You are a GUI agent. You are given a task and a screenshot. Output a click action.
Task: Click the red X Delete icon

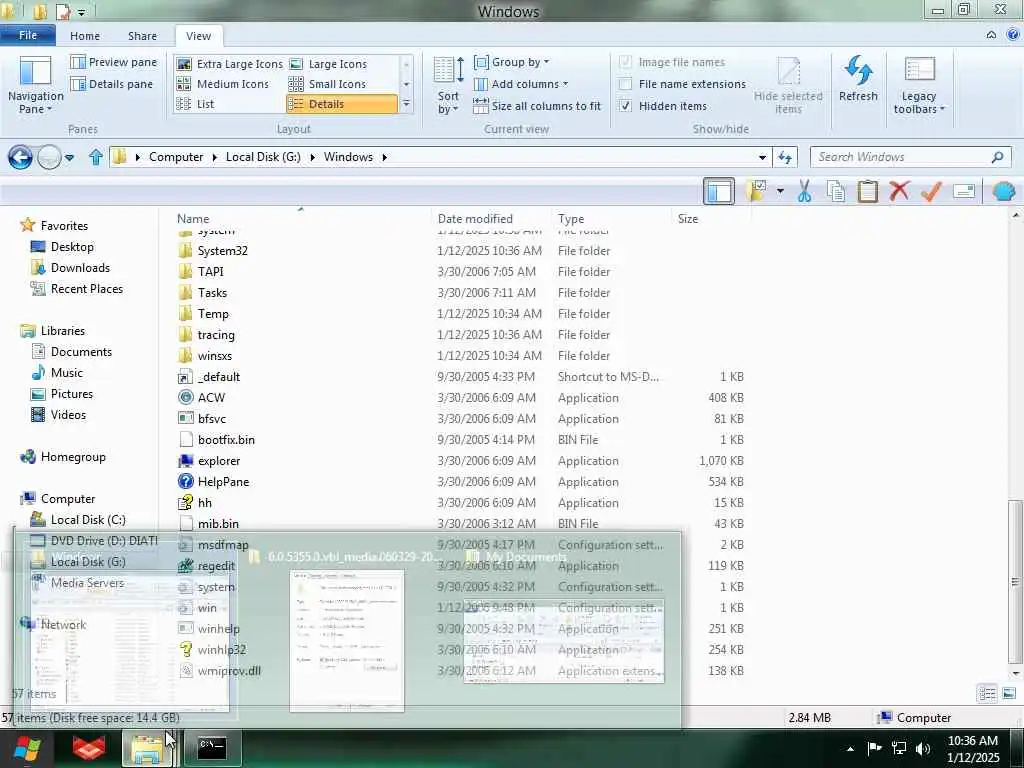899,191
